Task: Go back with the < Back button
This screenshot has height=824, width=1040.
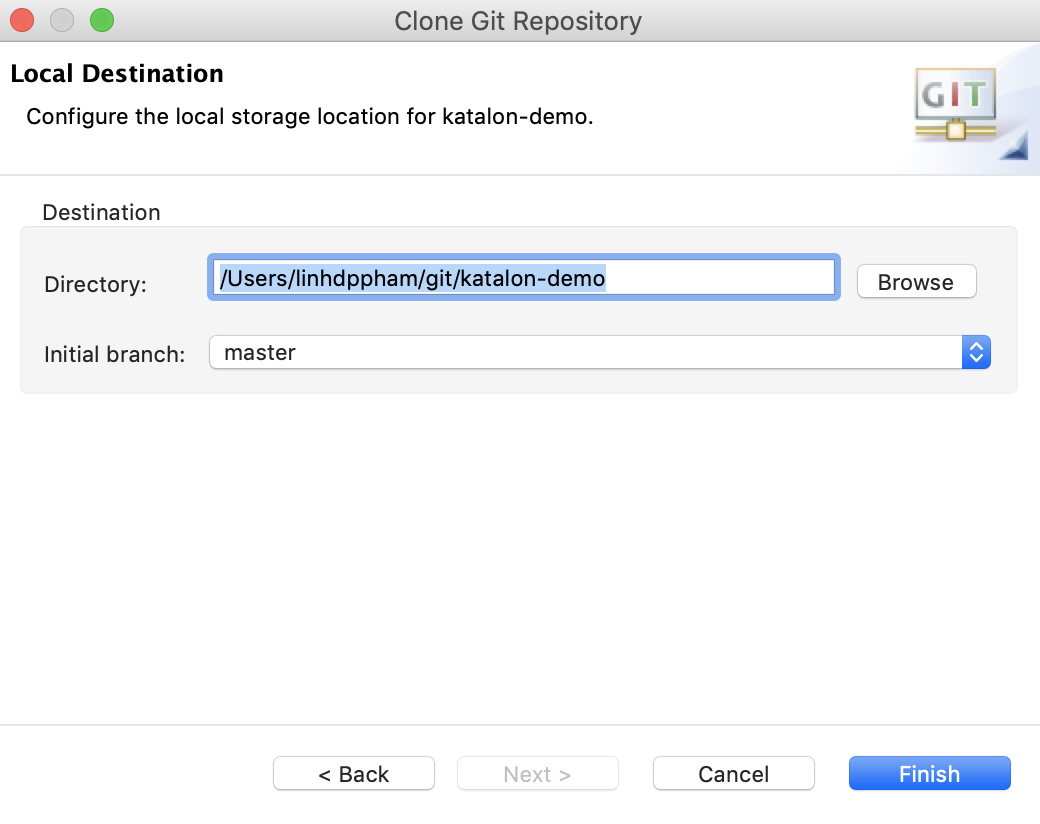Action: click(x=354, y=774)
